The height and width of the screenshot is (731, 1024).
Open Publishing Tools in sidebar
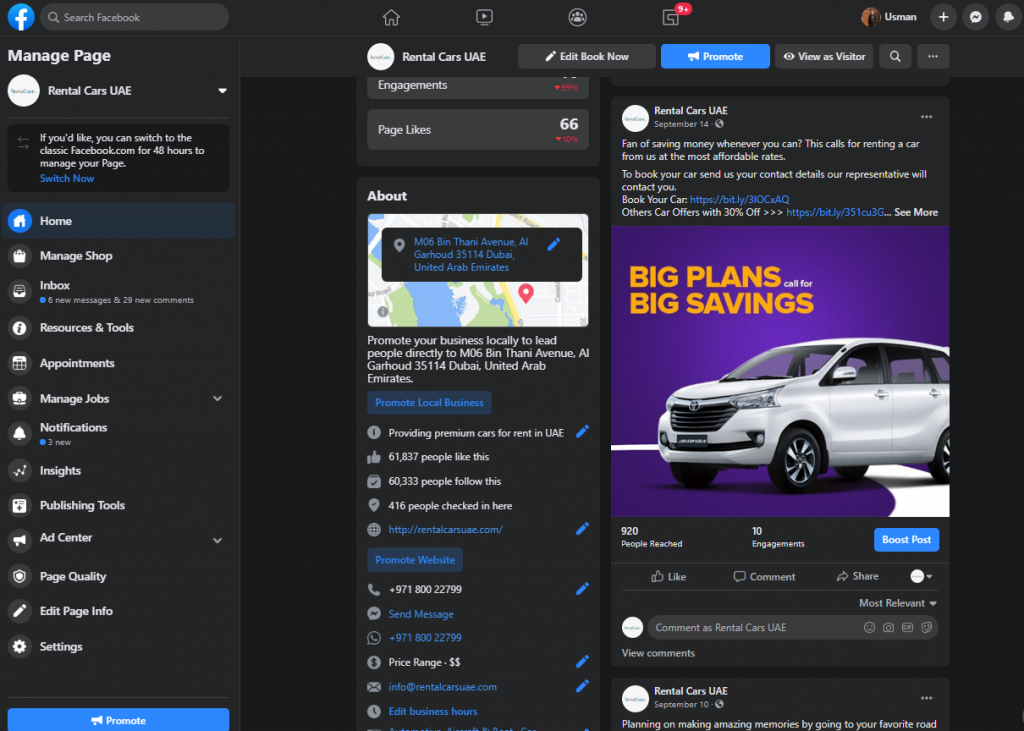tap(119, 506)
